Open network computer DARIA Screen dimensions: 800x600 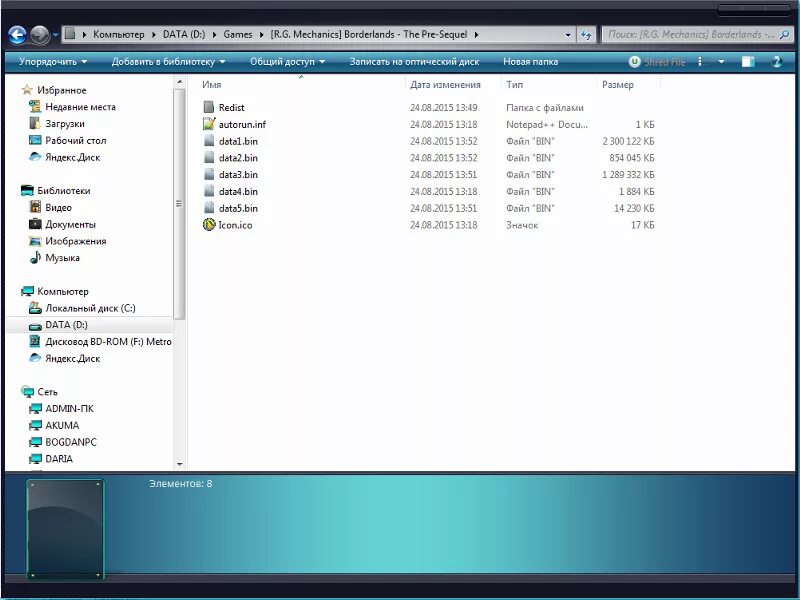(51, 459)
